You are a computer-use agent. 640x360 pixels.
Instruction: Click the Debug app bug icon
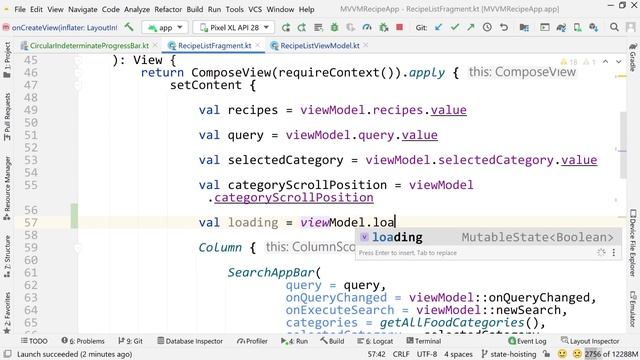tap(334, 27)
